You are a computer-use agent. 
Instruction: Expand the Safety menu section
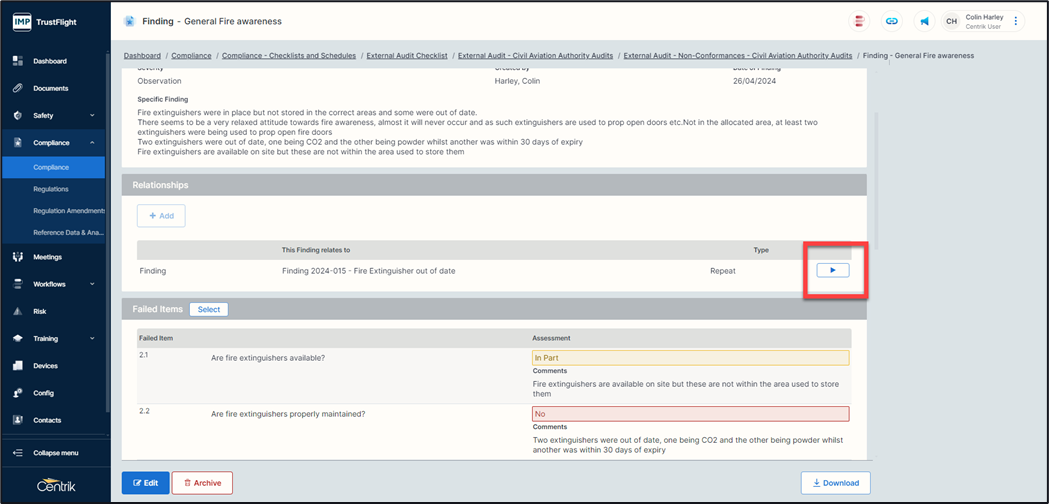tap(92, 116)
